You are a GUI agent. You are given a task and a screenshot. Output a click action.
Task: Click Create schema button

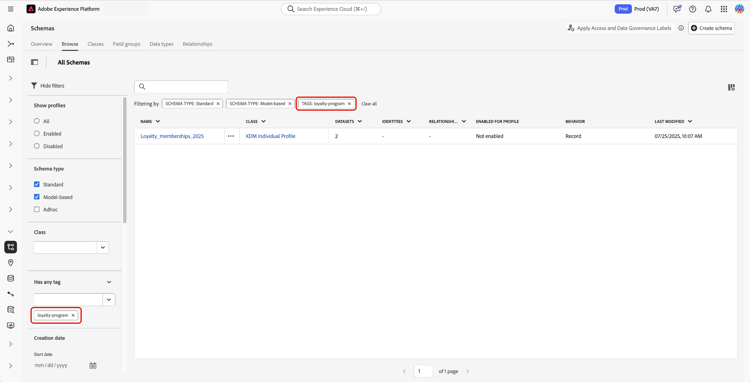[711, 28]
